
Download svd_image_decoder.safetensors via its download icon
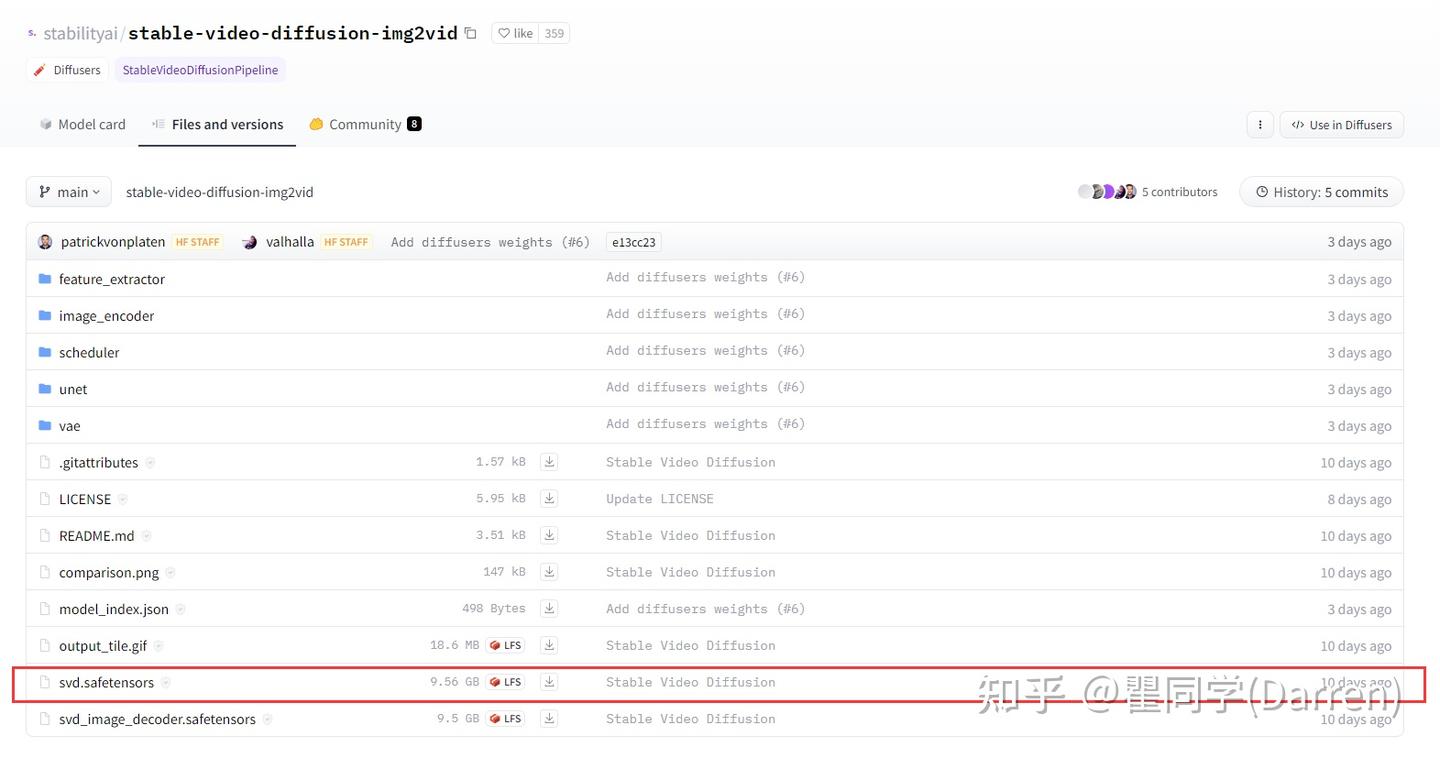[549, 718]
